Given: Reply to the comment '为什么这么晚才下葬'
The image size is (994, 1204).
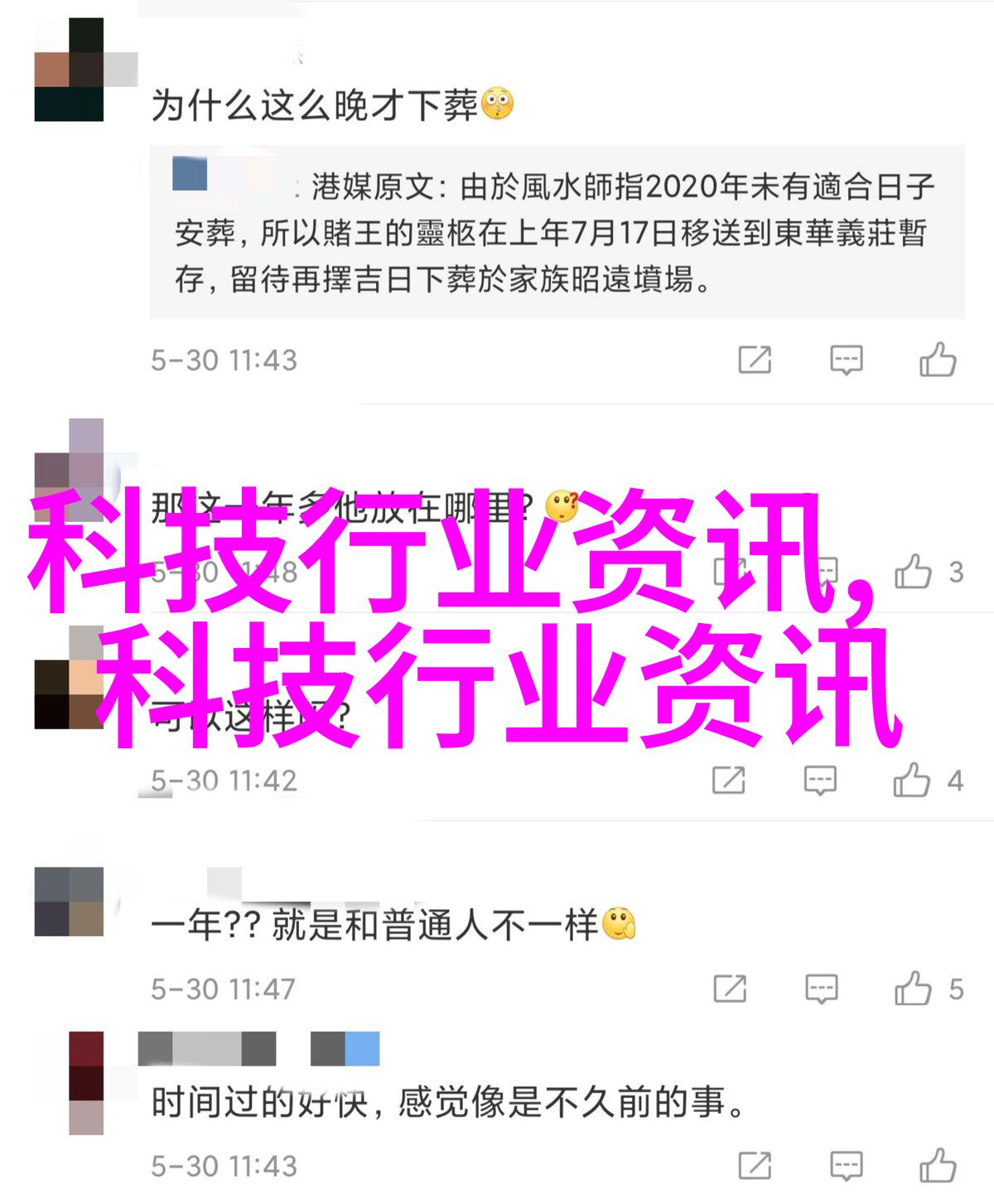Looking at the screenshot, I should point(846,360).
